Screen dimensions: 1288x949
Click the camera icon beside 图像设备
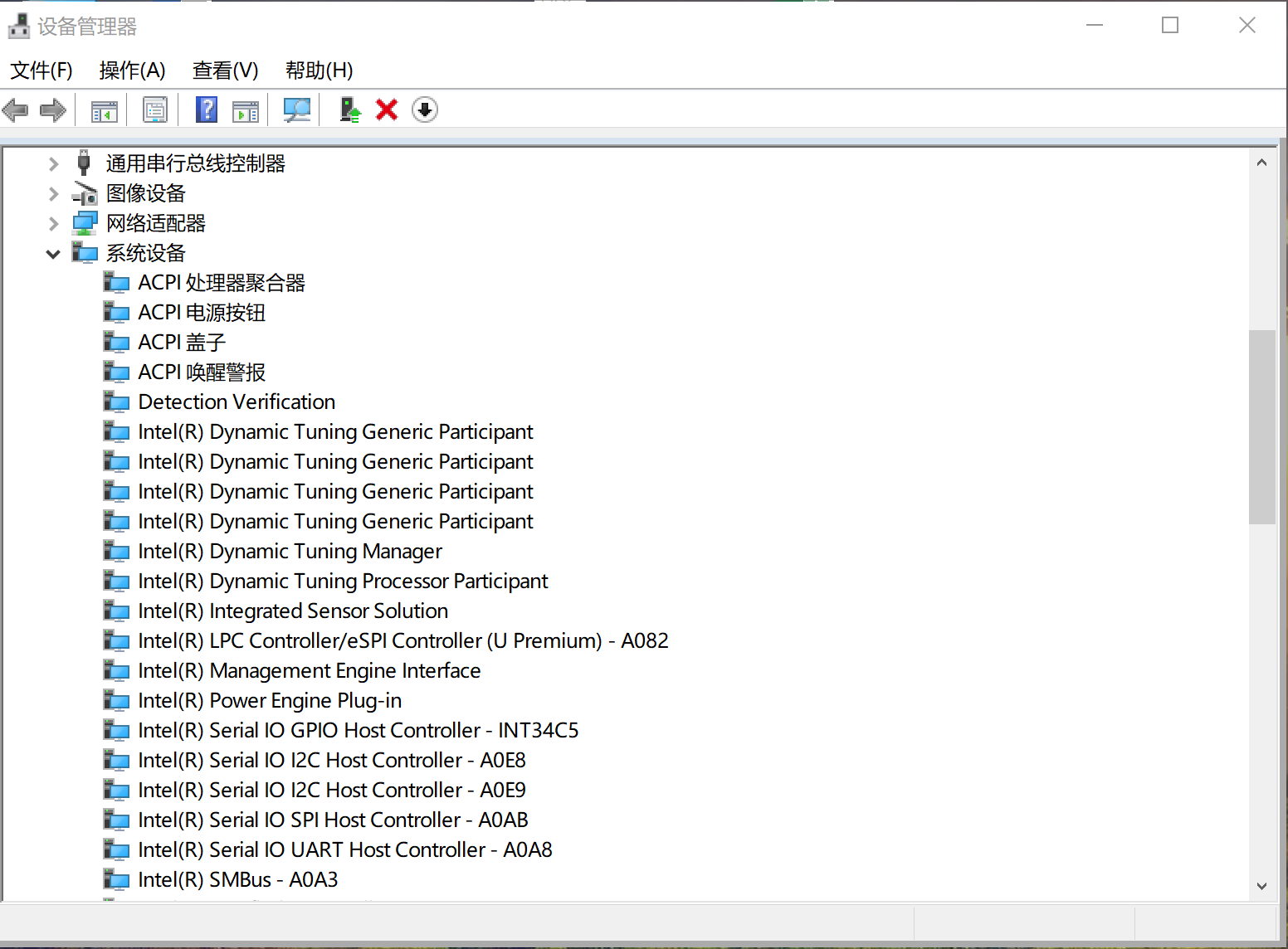coord(85,193)
